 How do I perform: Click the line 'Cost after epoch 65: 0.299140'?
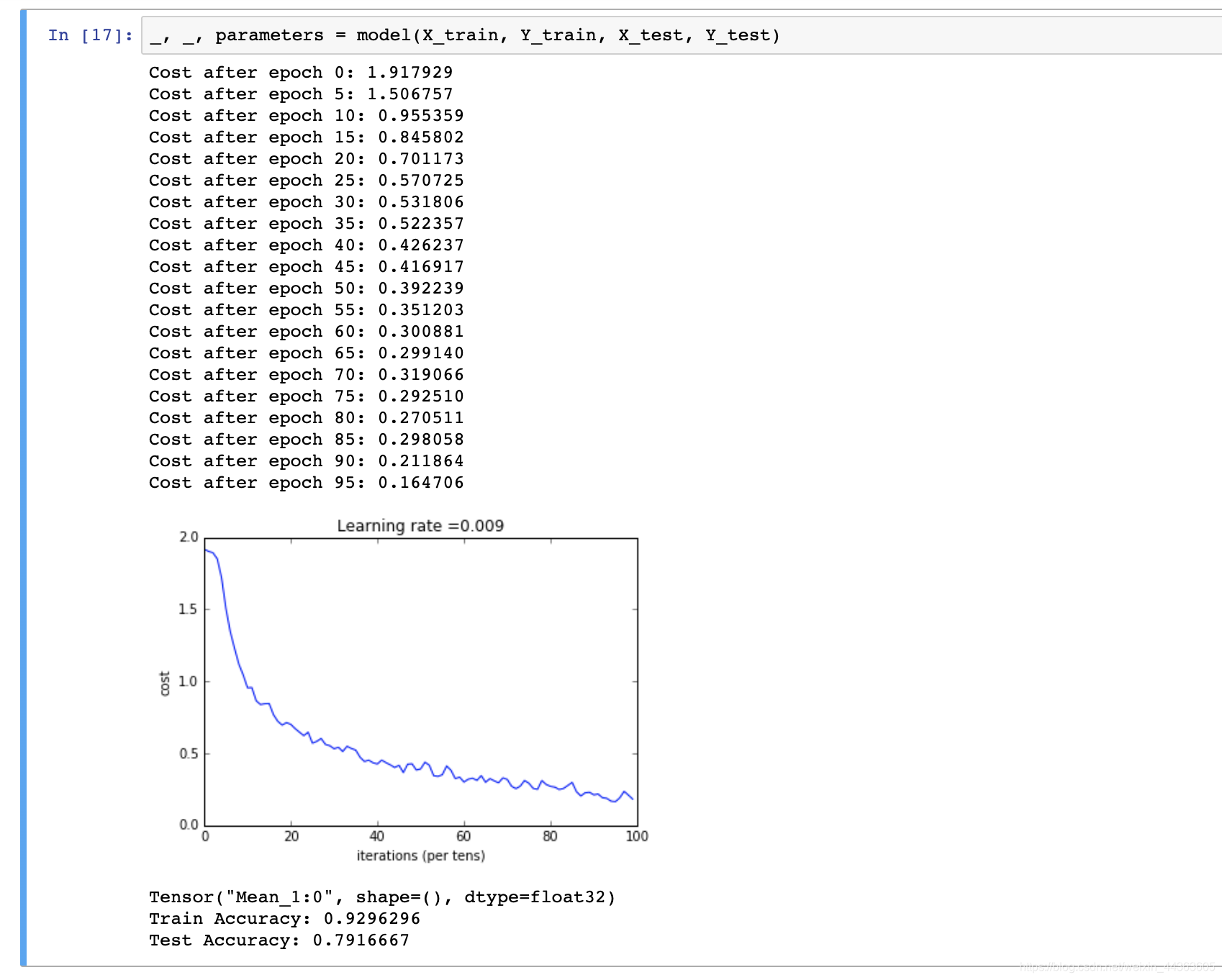tap(307, 353)
